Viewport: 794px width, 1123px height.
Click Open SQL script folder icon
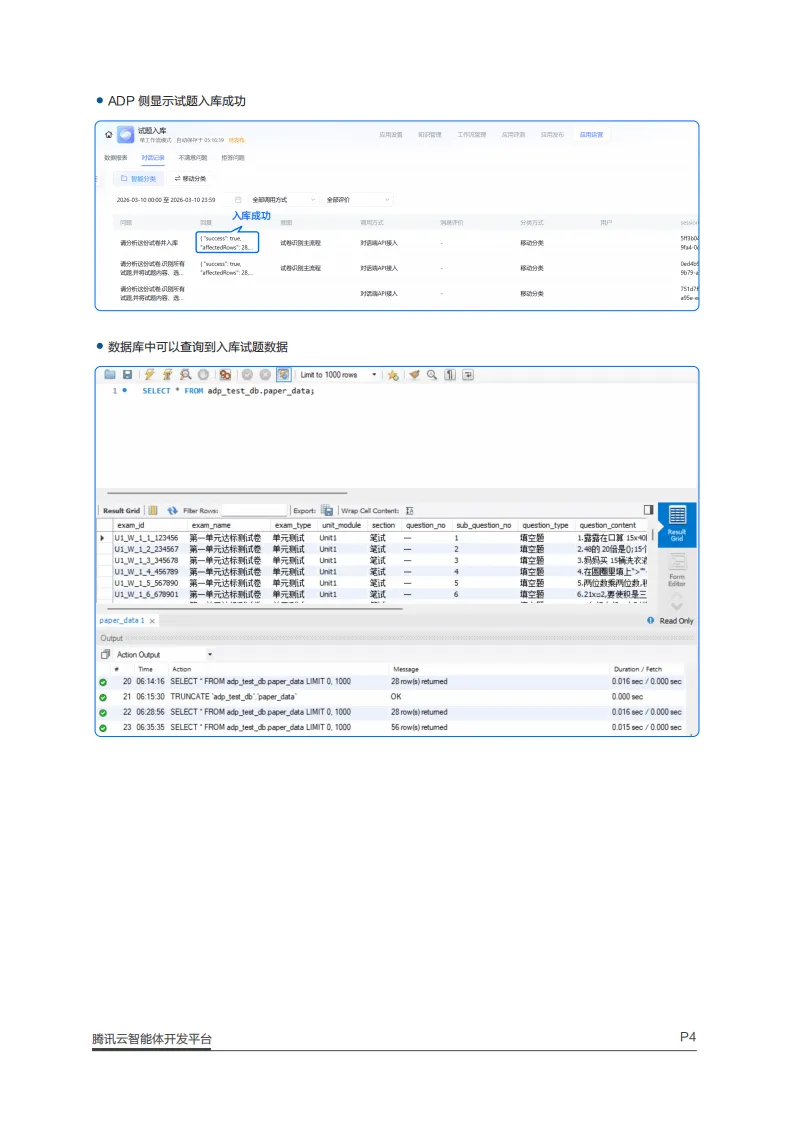point(110,375)
